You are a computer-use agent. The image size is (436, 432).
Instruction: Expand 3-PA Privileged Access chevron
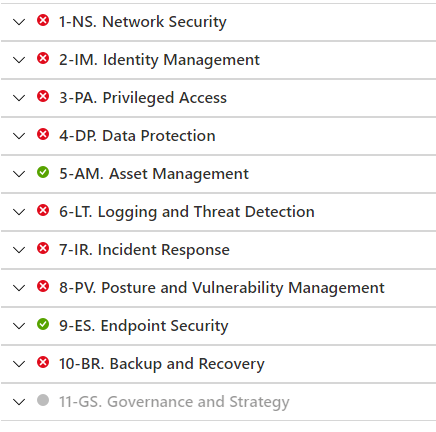(19, 98)
